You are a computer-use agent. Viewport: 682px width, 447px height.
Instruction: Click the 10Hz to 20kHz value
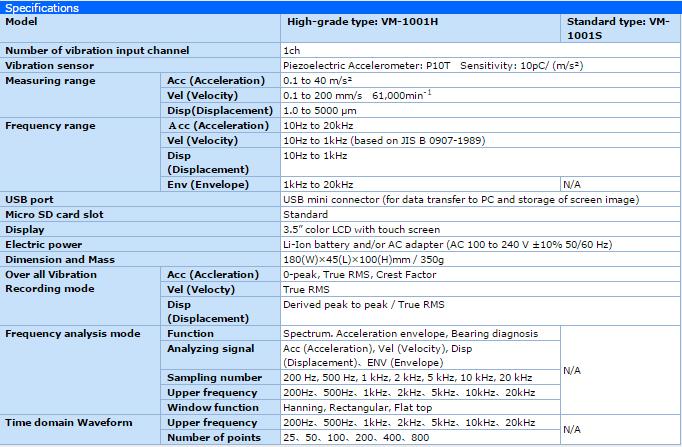[x=318, y=126]
